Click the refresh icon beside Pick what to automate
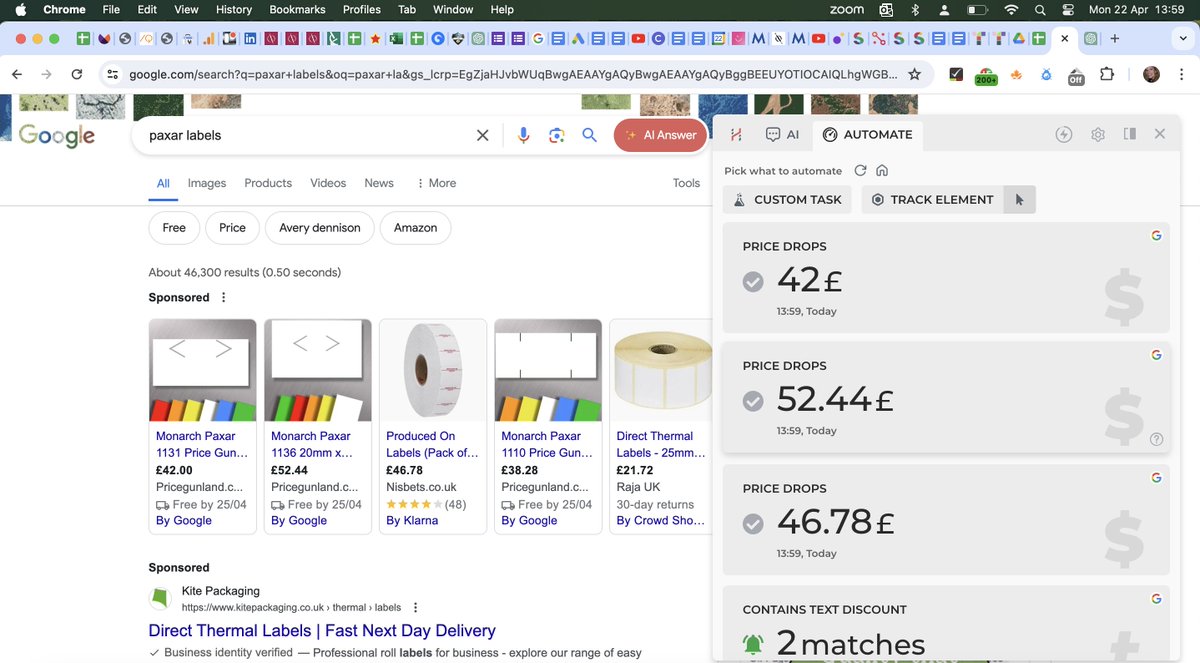The image size is (1200, 663). [x=860, y=171]
